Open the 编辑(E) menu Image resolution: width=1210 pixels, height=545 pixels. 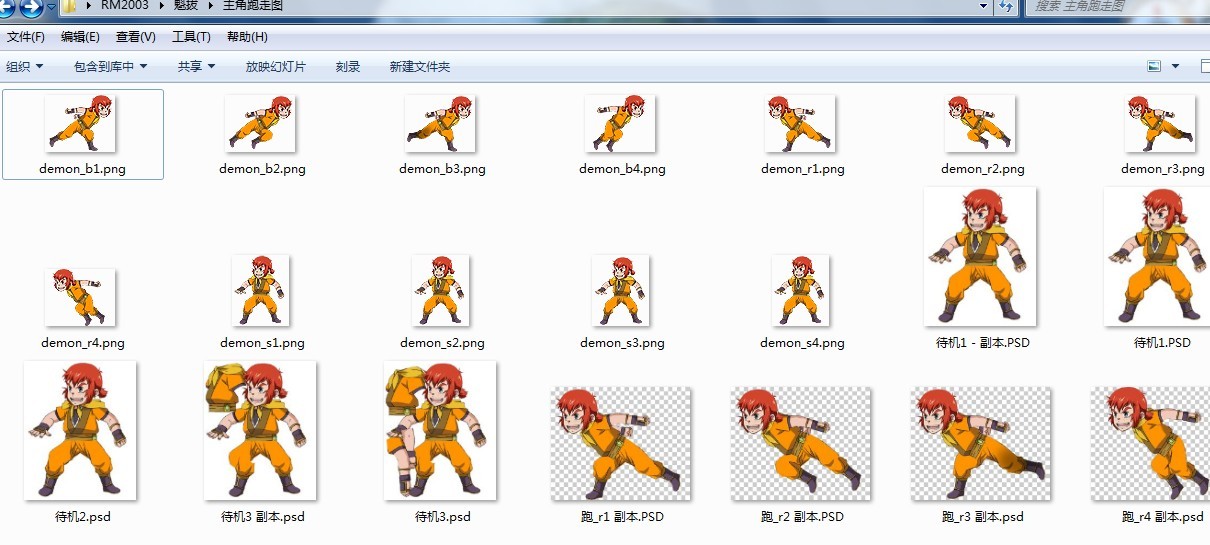pos(81,37)
